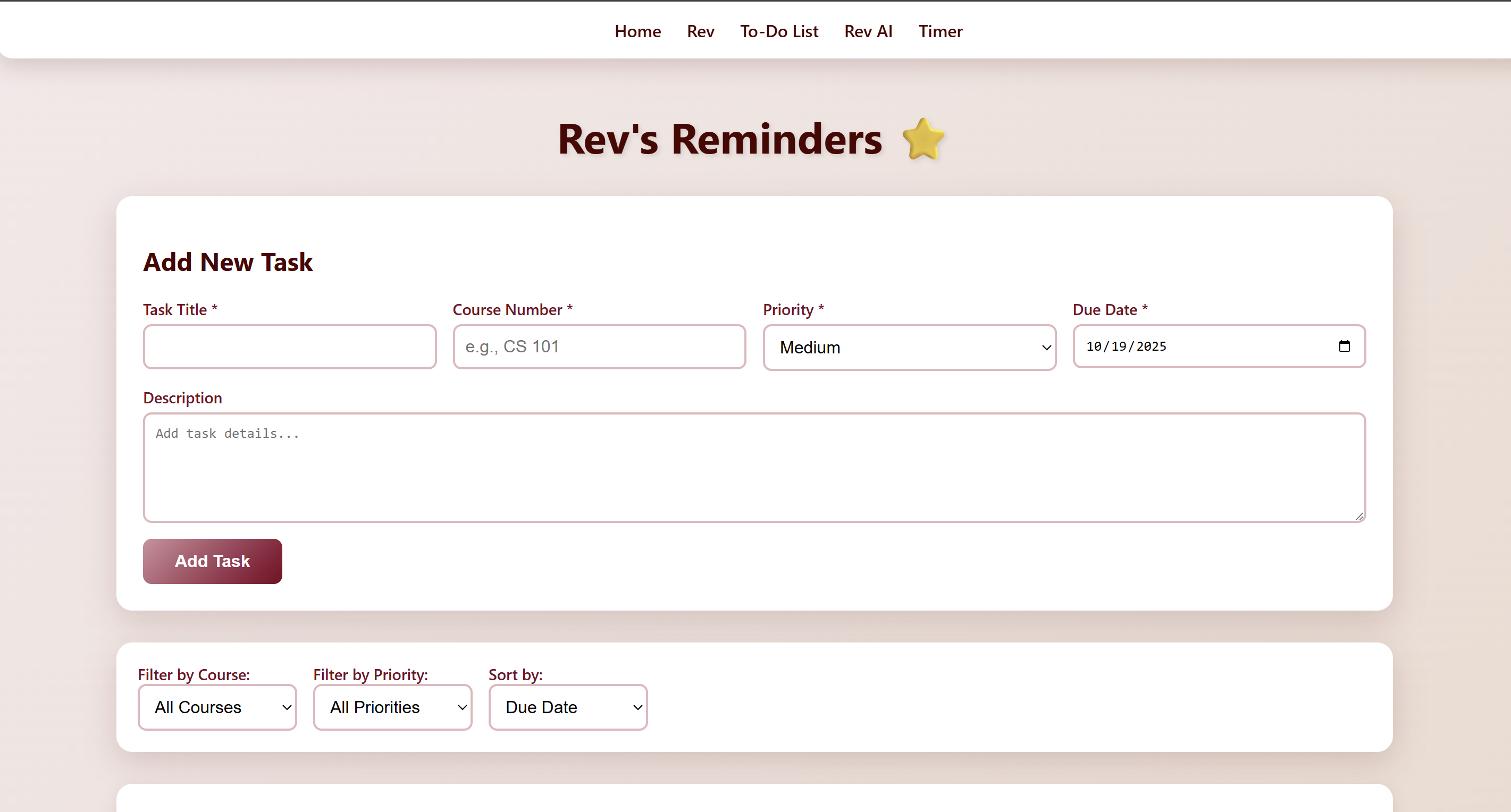This screenshot has width=1511, height=812.
Task: Open the Filter by Priority dropdown
Action: tap(392, 707)
